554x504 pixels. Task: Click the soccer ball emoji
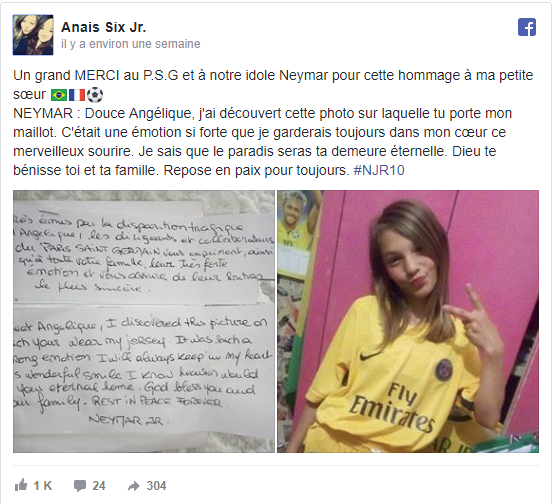(95, 95)
